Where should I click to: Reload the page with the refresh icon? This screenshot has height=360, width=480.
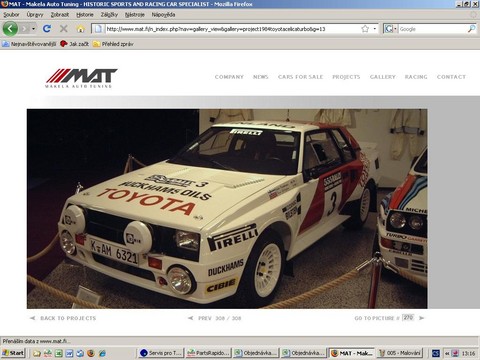(x=47, y=29)
